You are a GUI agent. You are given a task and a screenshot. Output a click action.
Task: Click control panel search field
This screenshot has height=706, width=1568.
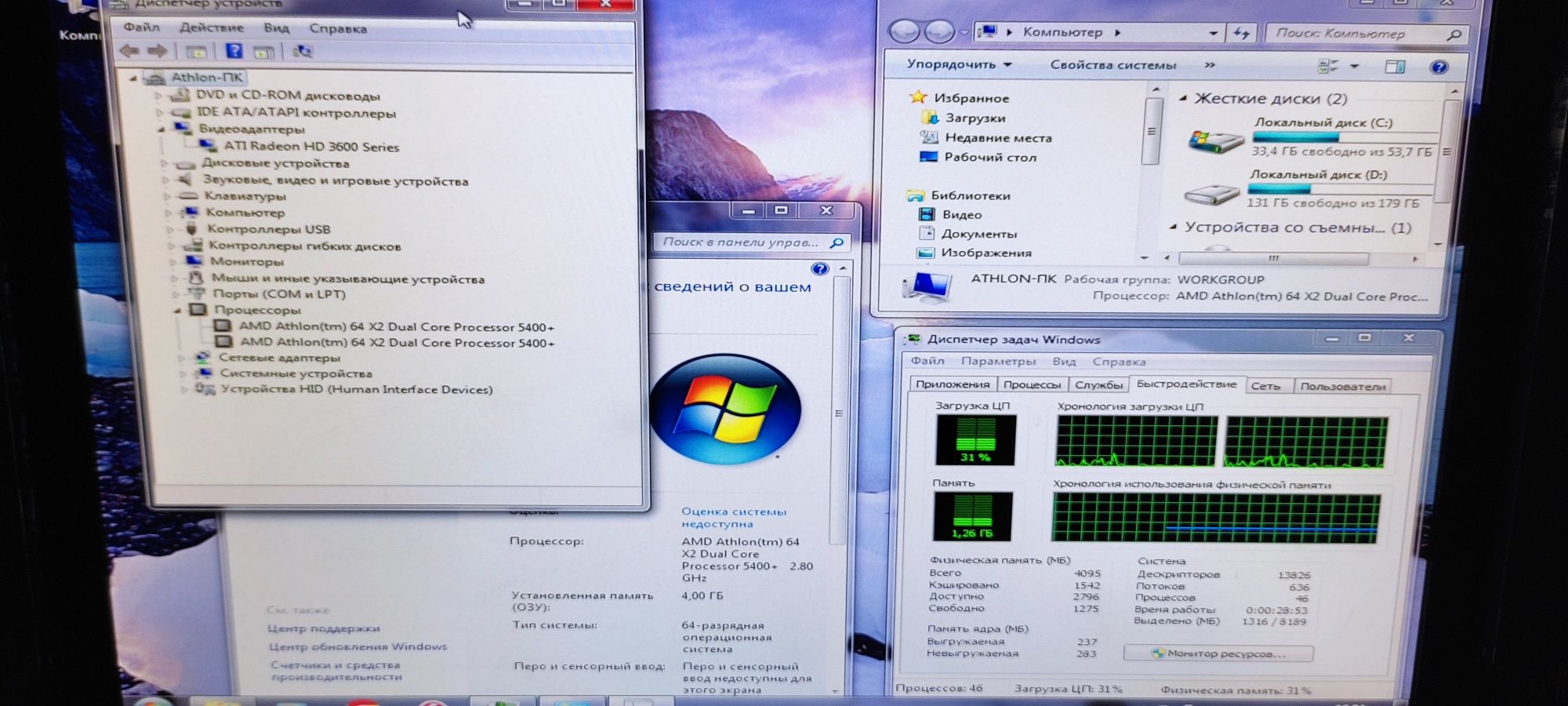pos(751,242)
